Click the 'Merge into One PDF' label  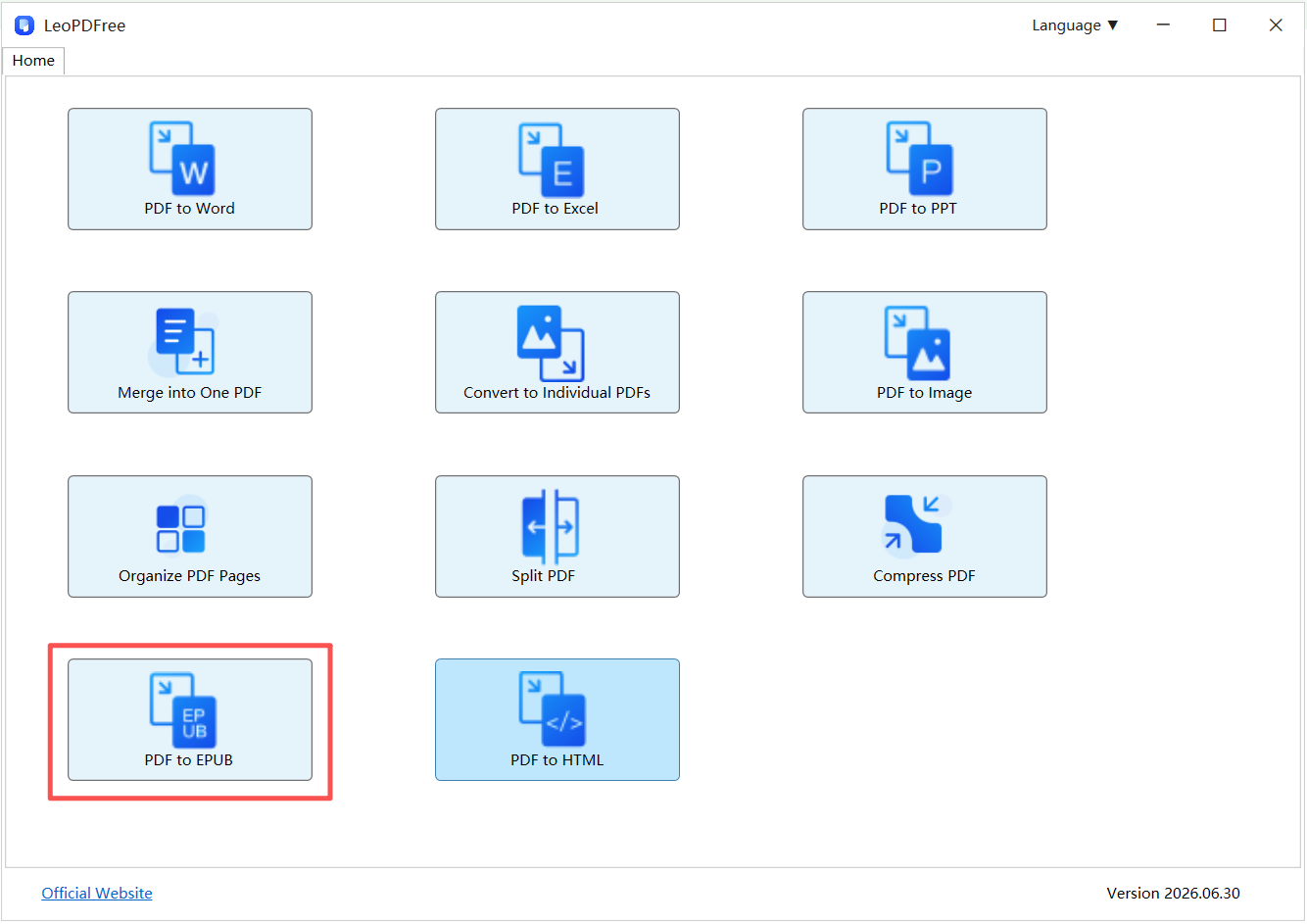coord(189,392)
